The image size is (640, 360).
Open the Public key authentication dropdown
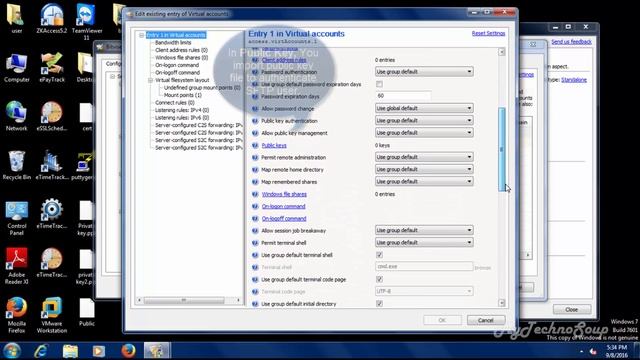click(424, 120)
